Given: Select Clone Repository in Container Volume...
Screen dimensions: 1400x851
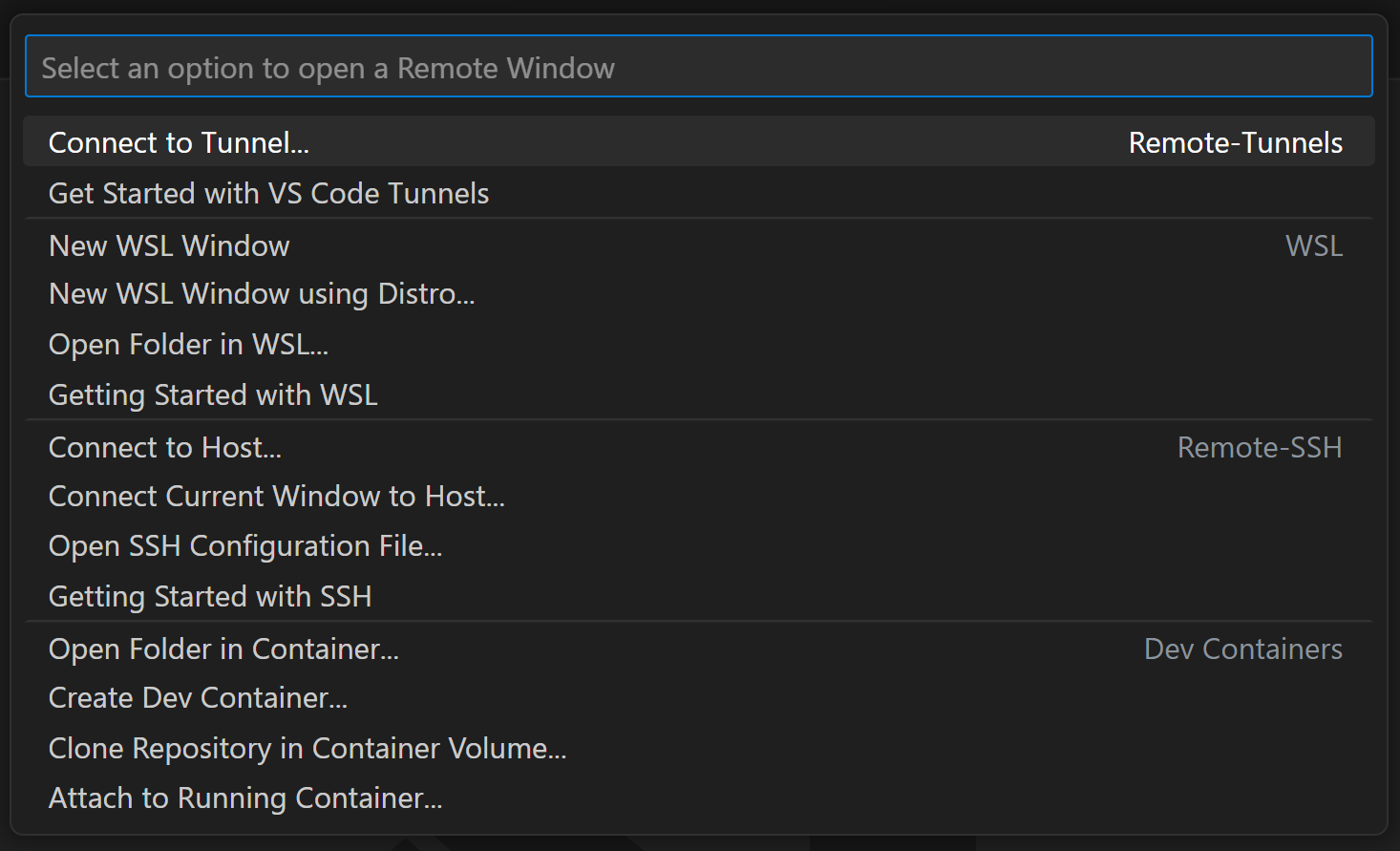Looking at the screenshot, I should tap(698, 748).
